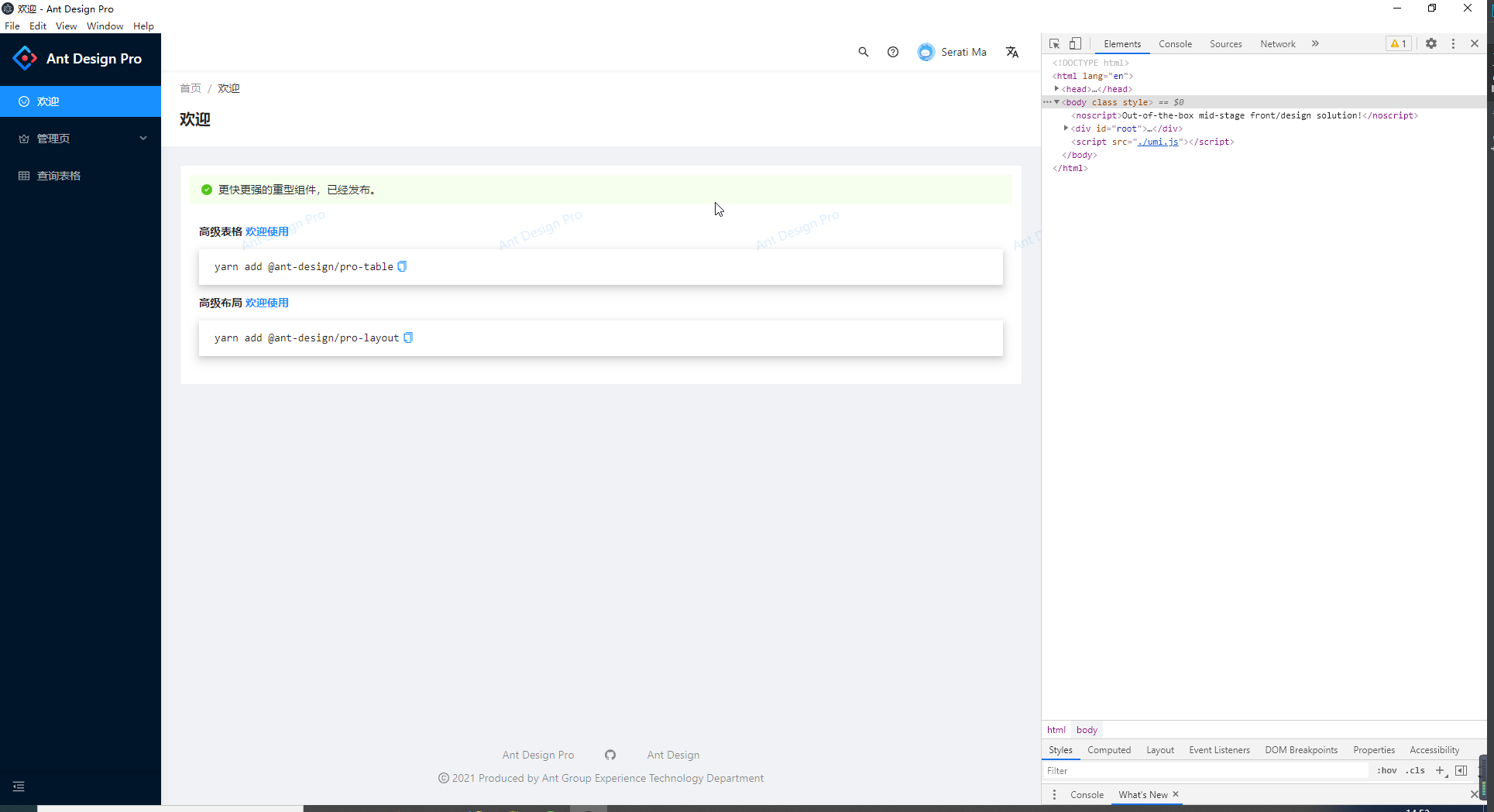Toggle computed styles sidebar icon

pyautogui.click(x=1461, y=770)
